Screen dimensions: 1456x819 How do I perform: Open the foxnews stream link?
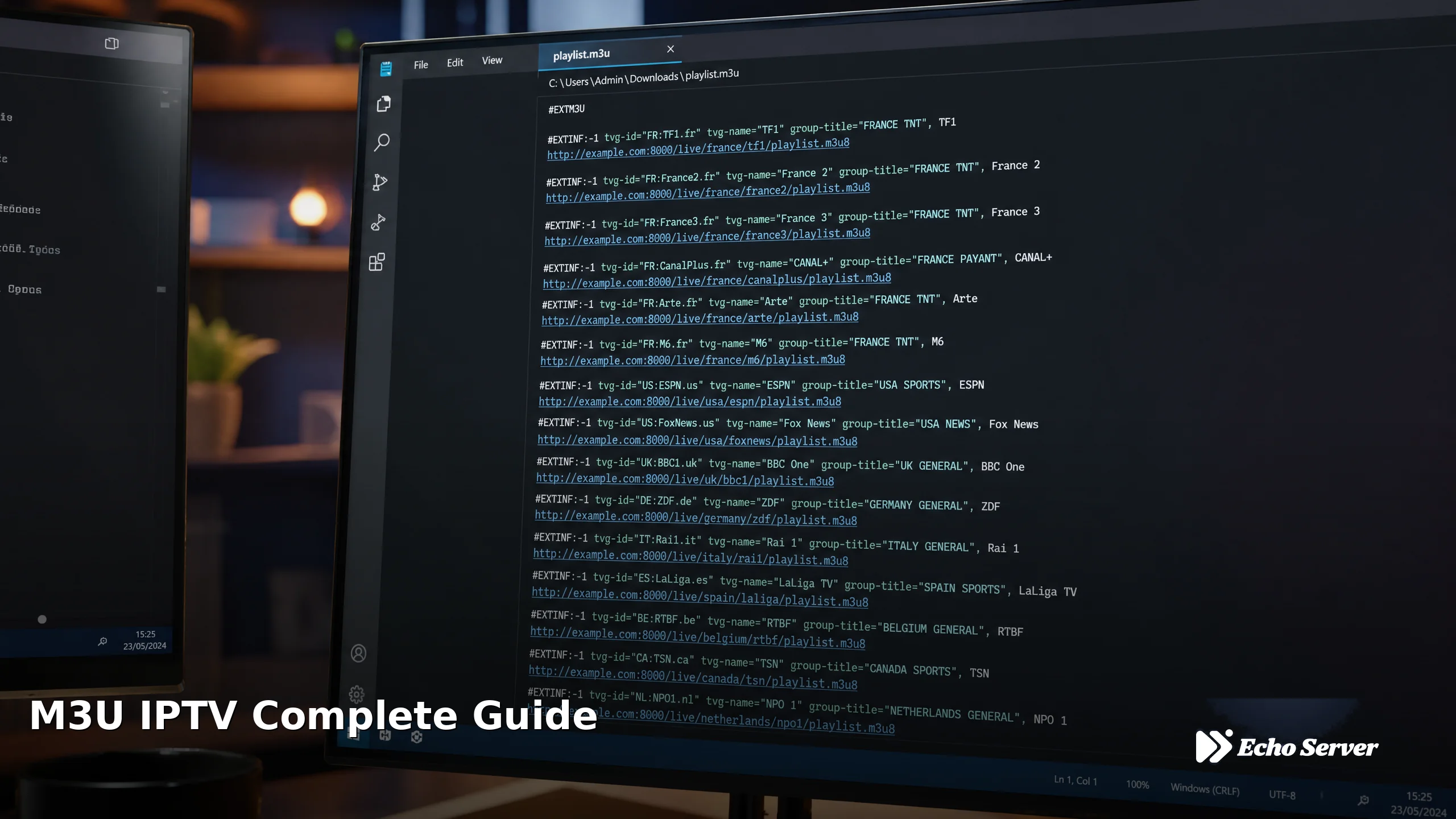point(697,441)
